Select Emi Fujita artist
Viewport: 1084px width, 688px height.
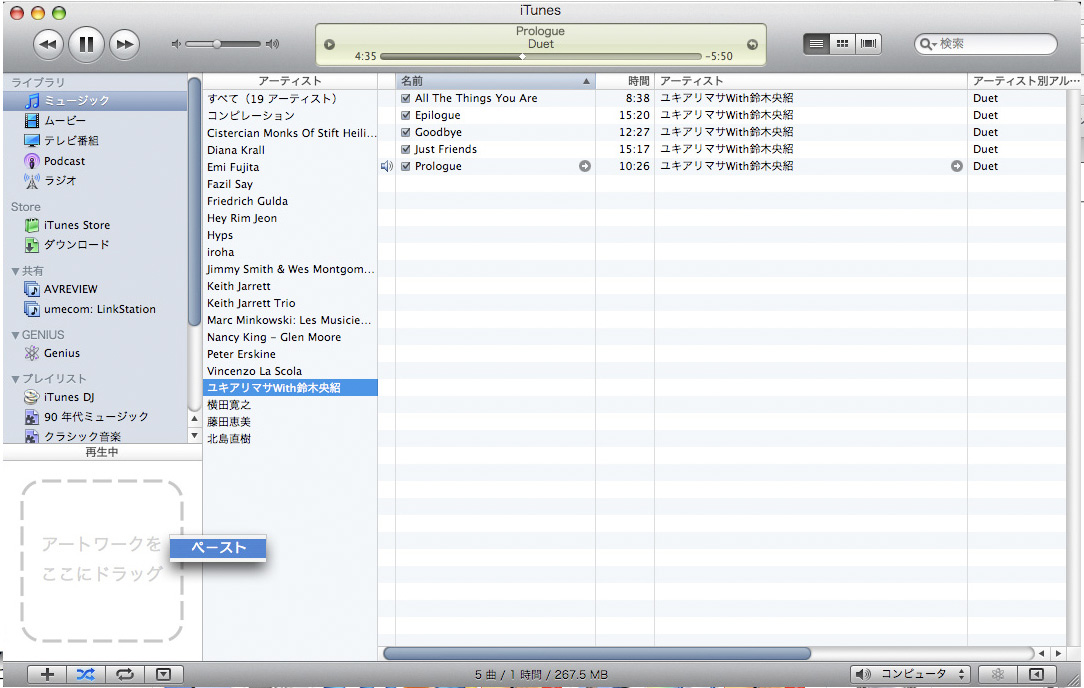pyautogui.click(x=290, y=167)
